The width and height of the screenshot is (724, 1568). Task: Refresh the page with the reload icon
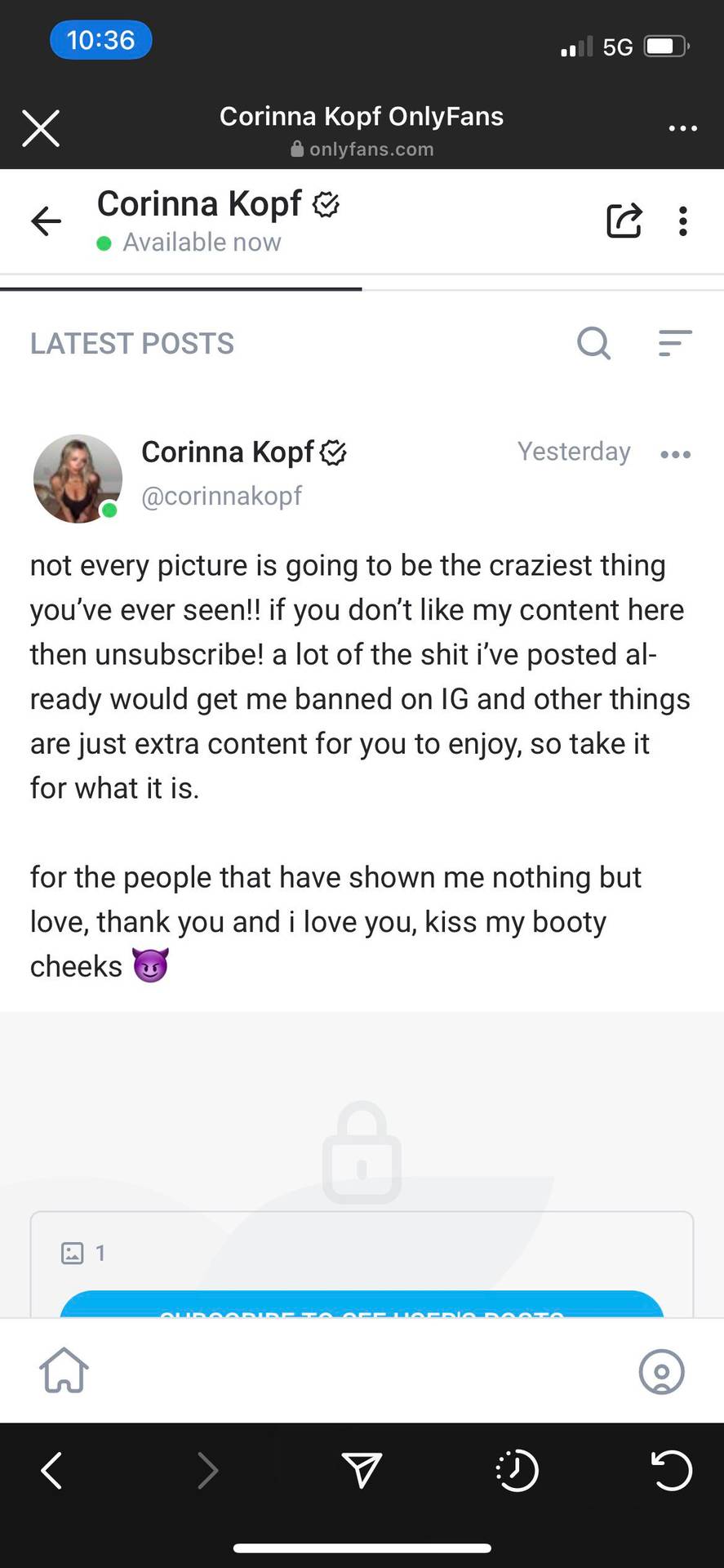[671, 1471]
